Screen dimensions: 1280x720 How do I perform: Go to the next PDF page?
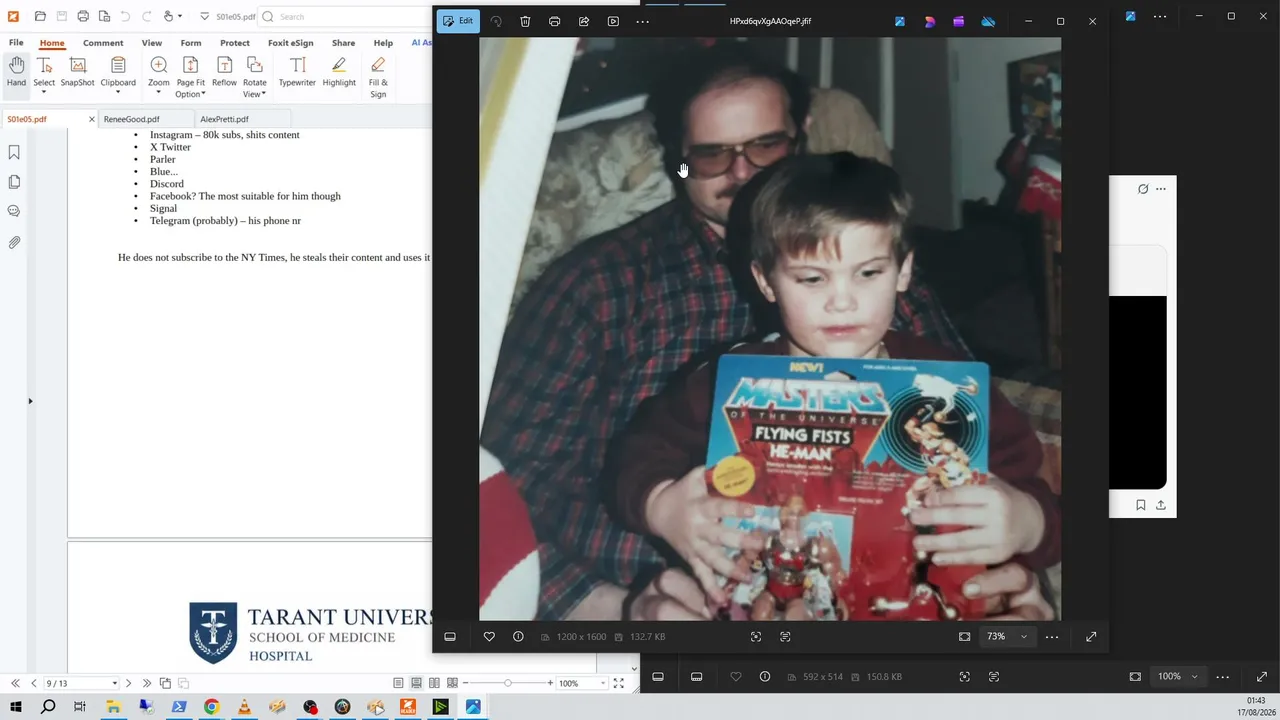coord(128,683)
